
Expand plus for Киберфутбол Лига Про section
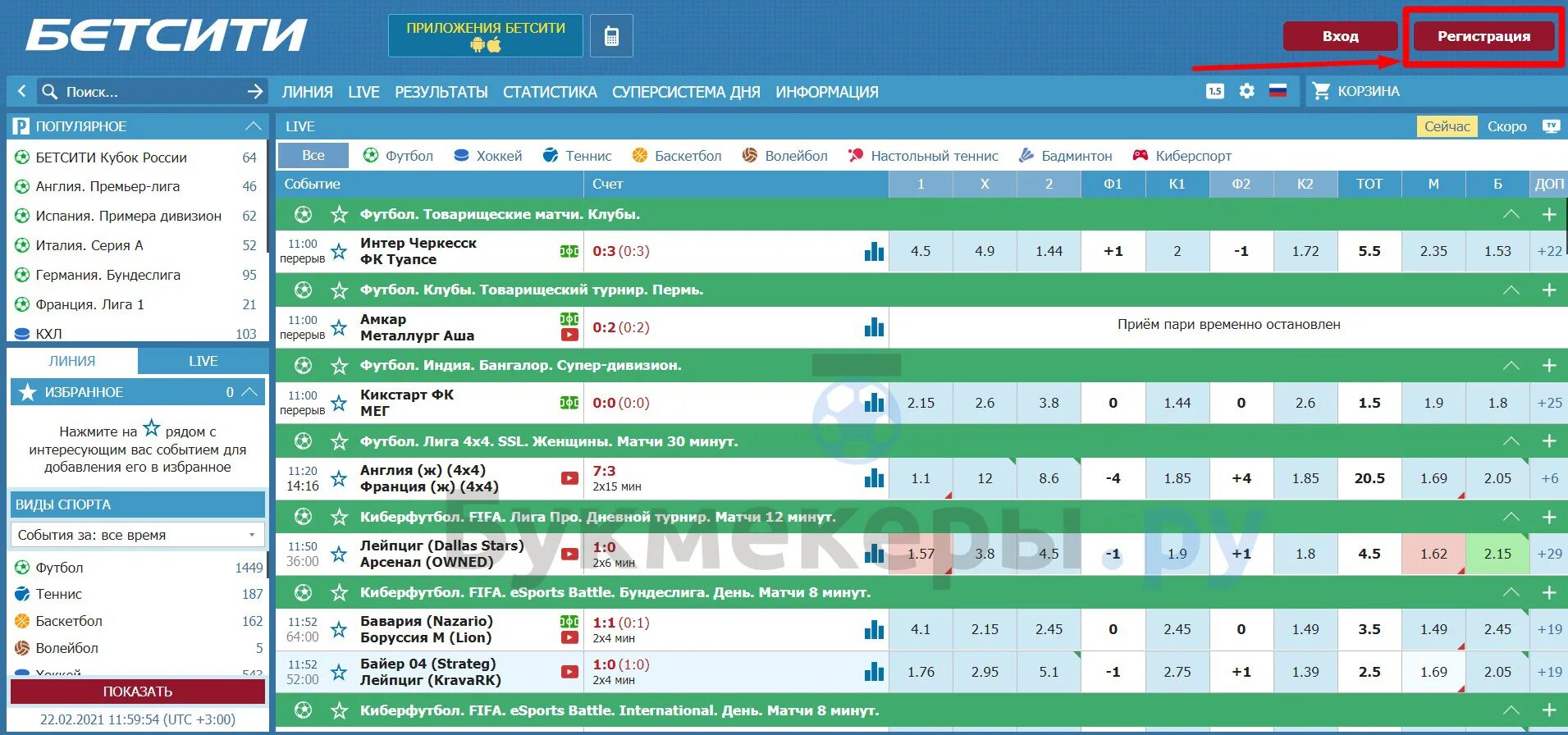[x=1549, y=517]
